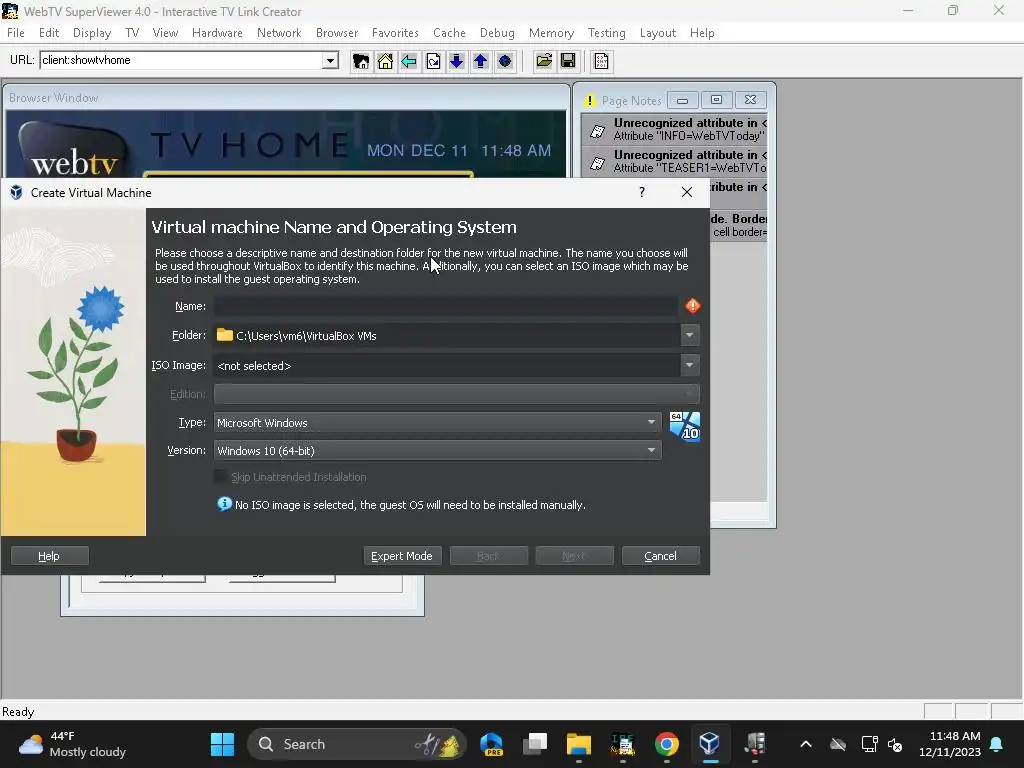Switch to Expert Mode
The height and width of the screenshot is (768, 1024).
coord(402,556)
